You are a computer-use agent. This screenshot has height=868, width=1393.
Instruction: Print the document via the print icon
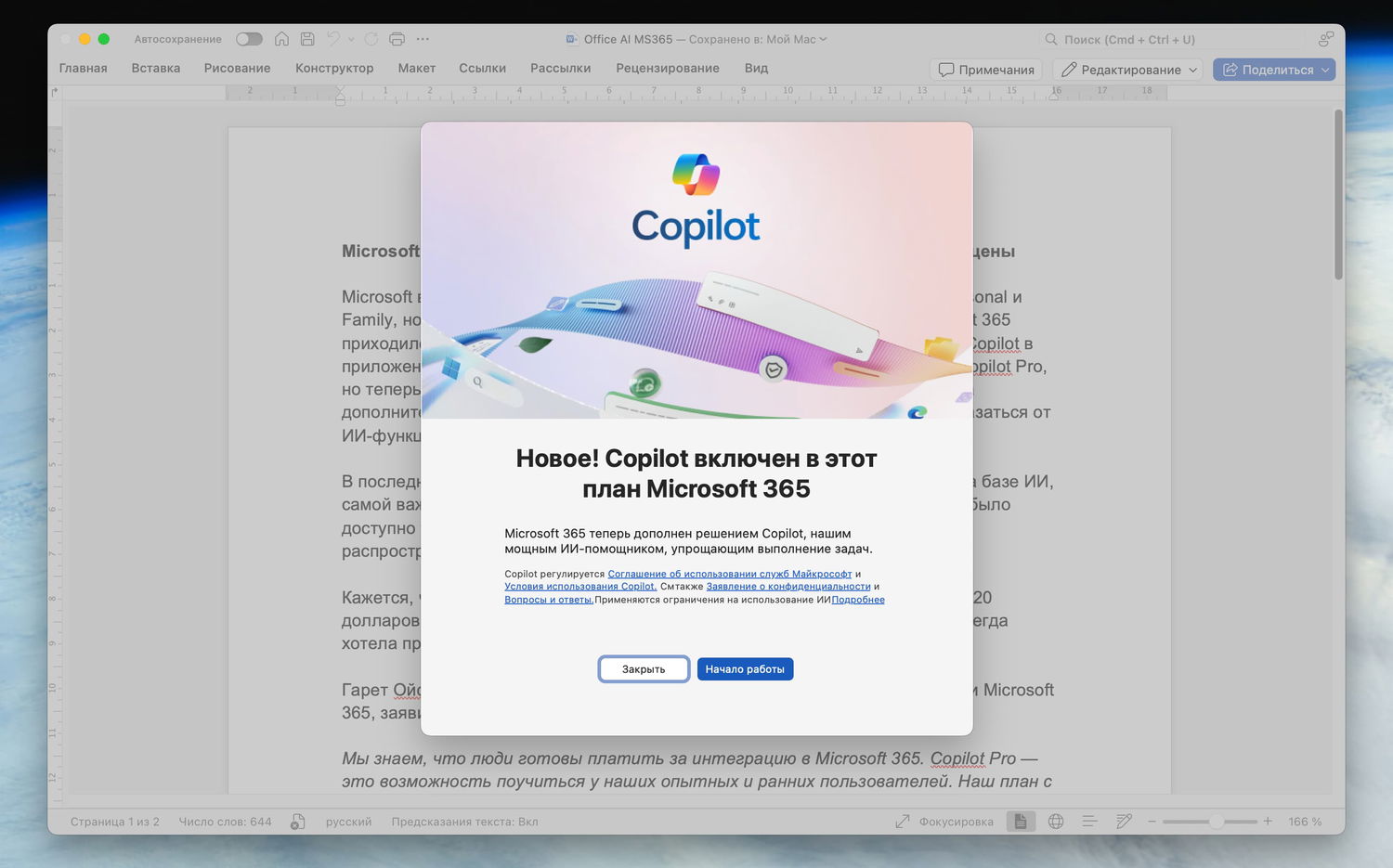[x=397, y=39]
